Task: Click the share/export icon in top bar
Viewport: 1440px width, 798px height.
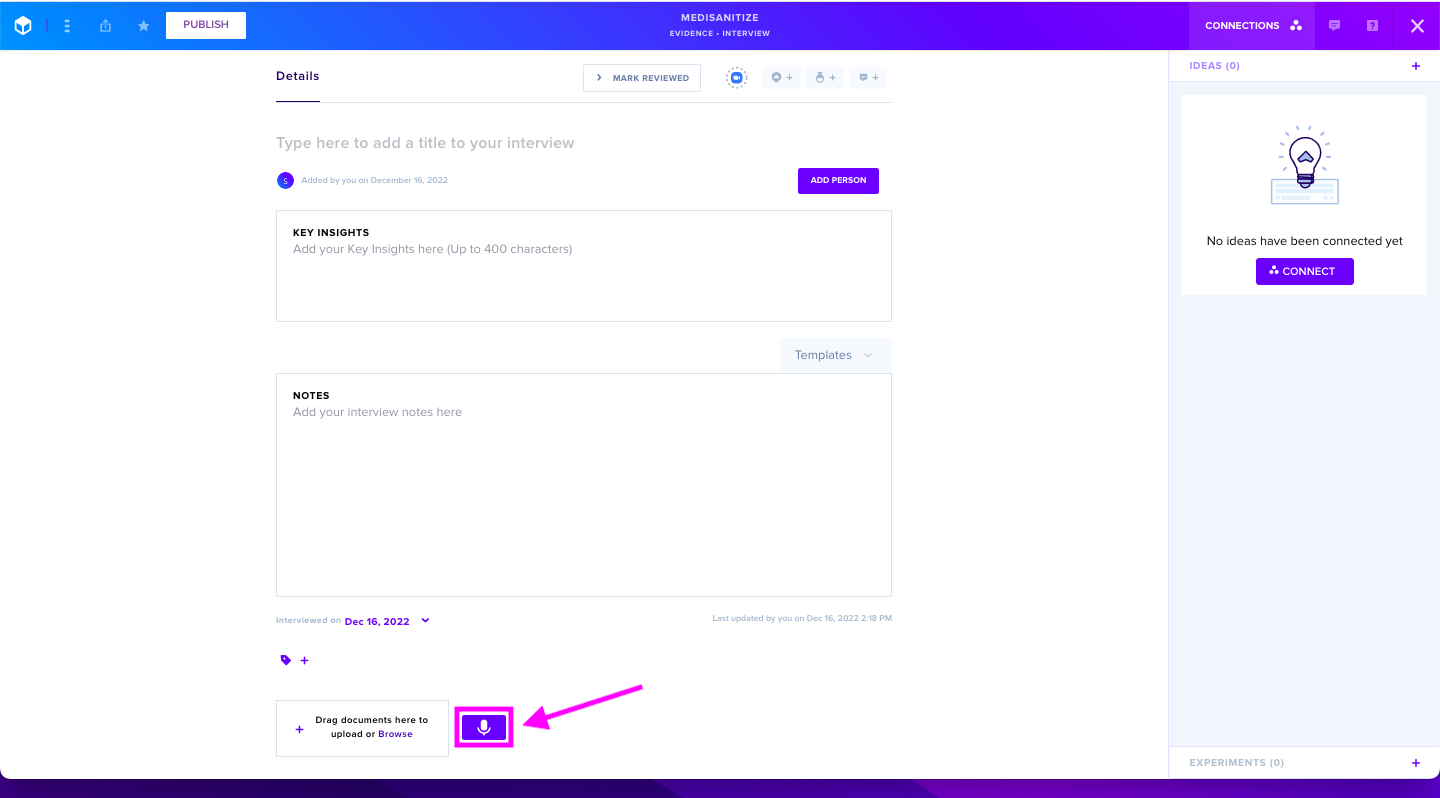Action: (x=105, y=26)
